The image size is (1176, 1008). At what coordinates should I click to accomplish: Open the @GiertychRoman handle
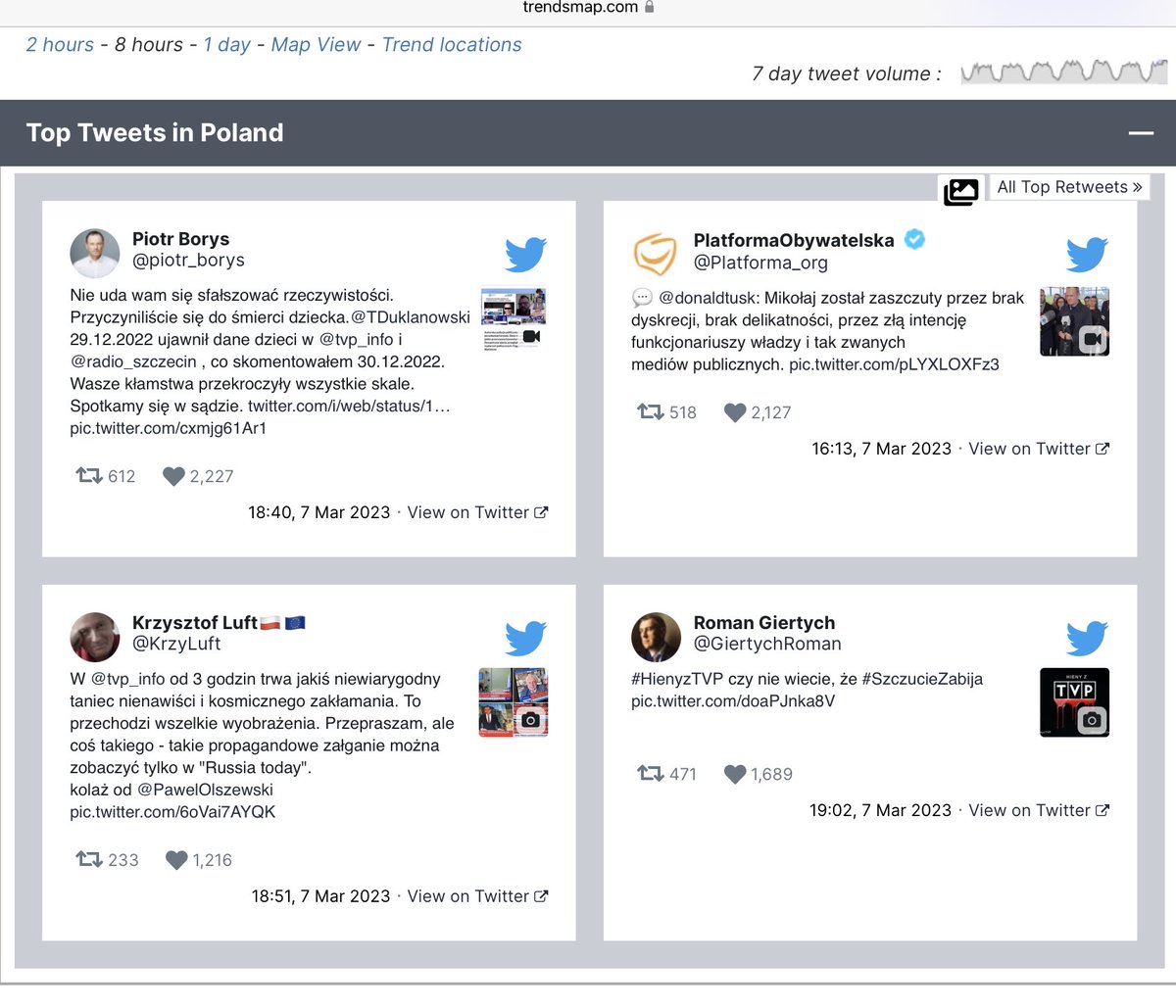tap(767, 644)
